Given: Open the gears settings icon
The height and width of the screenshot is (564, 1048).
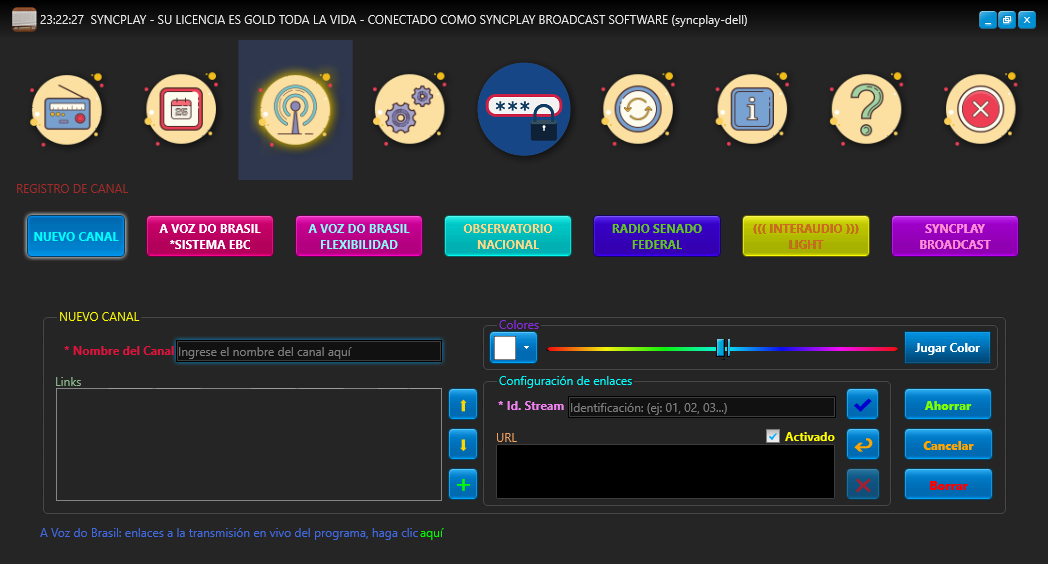Looking at the screenshot, I should [409, 110].
